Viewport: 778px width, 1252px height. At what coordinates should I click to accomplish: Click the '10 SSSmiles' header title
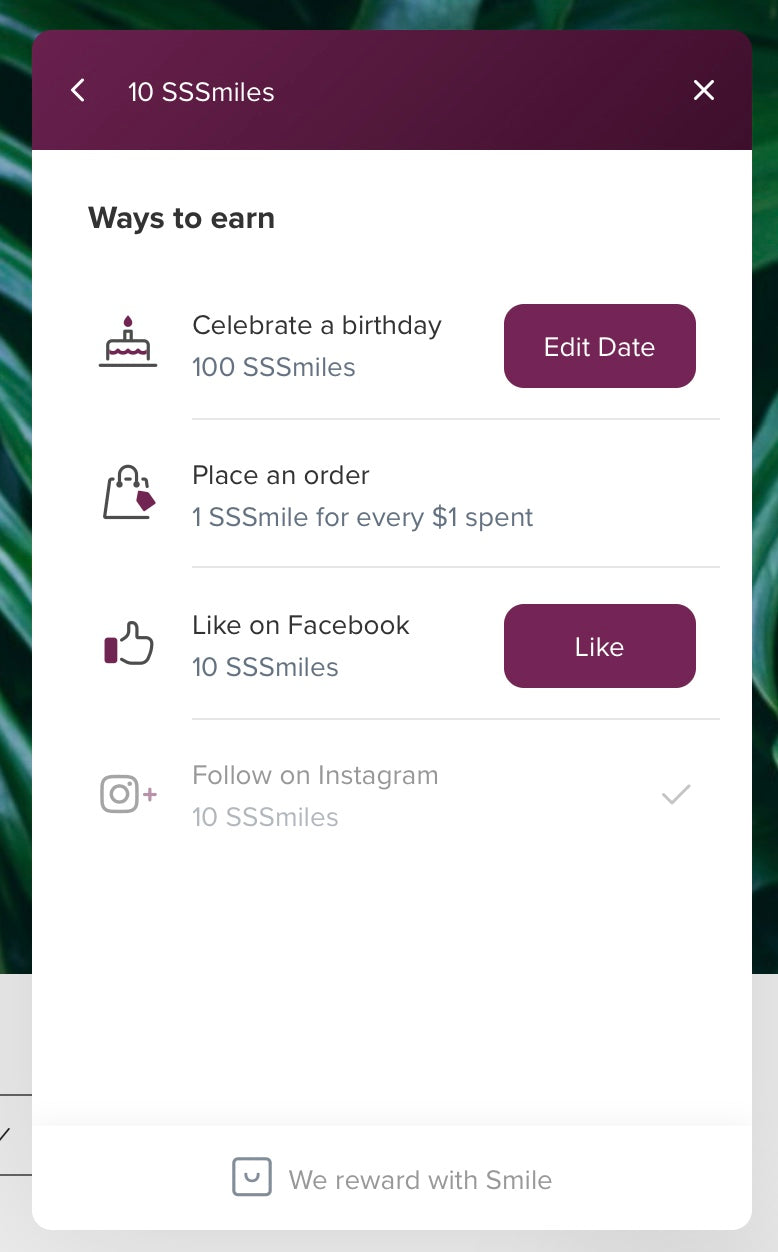(x=201, y=92)
